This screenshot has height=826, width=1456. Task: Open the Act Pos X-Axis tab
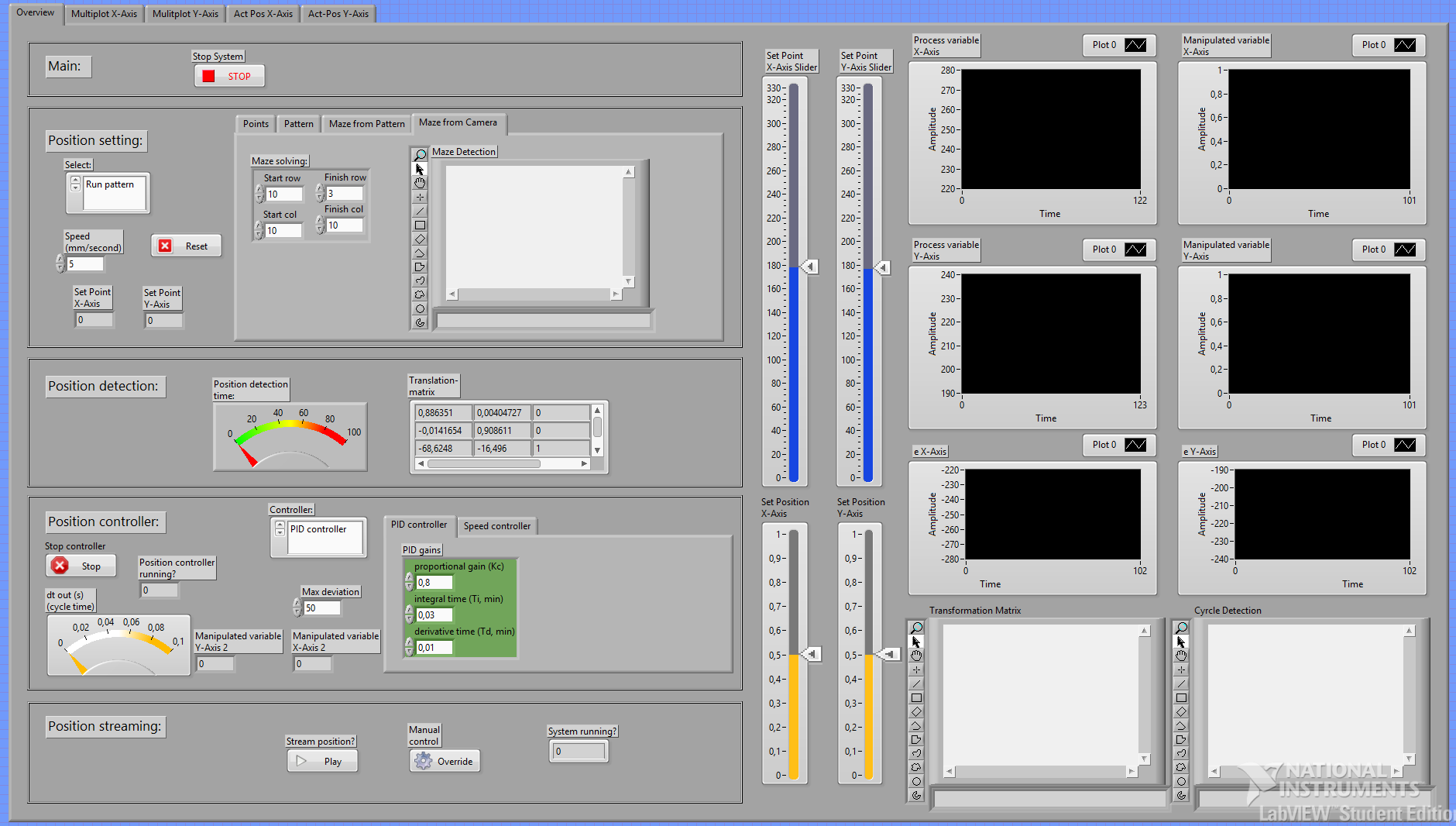(263, 14)
